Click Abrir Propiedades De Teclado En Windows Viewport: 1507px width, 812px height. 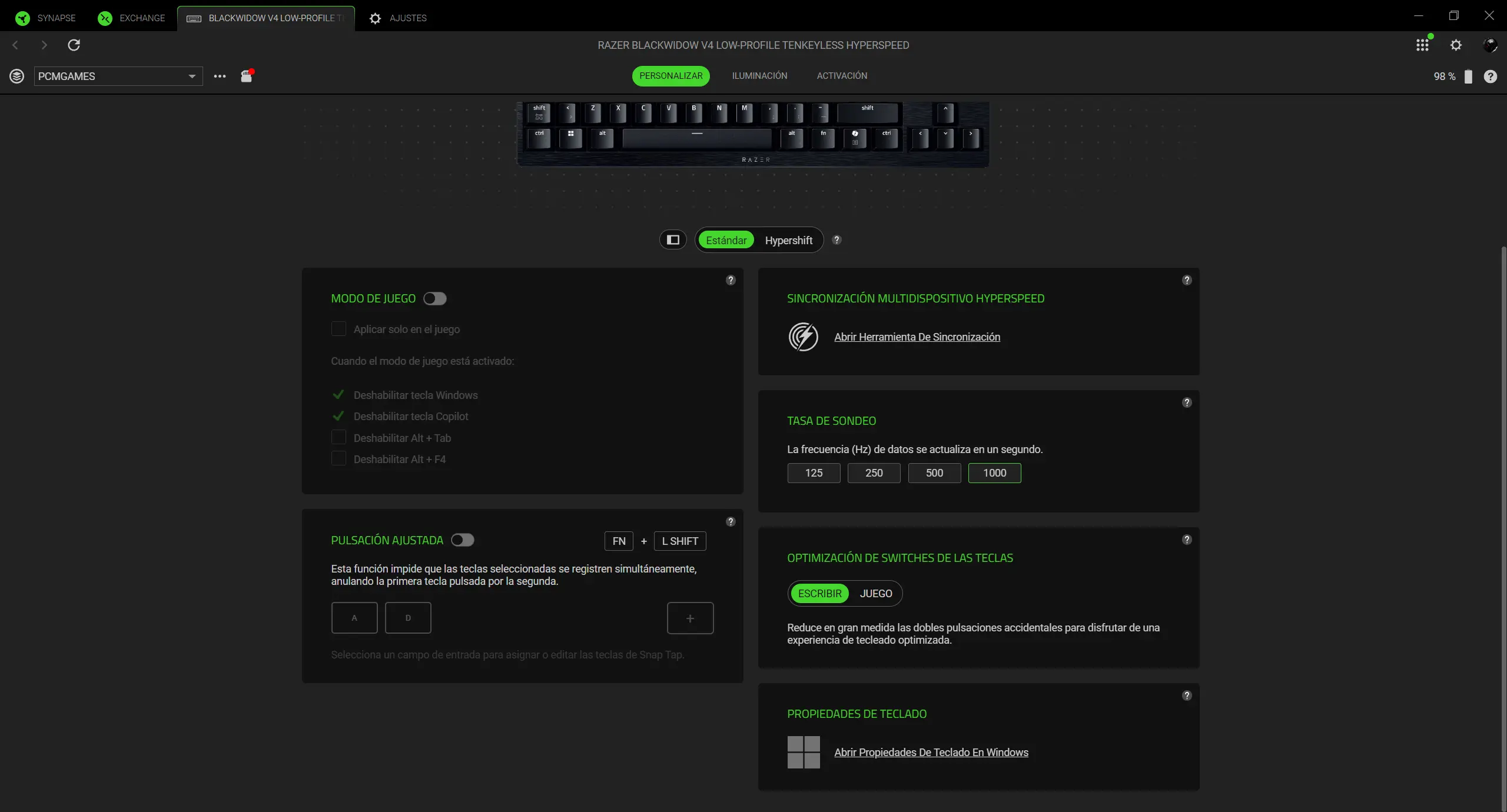(x=931, y=753)
